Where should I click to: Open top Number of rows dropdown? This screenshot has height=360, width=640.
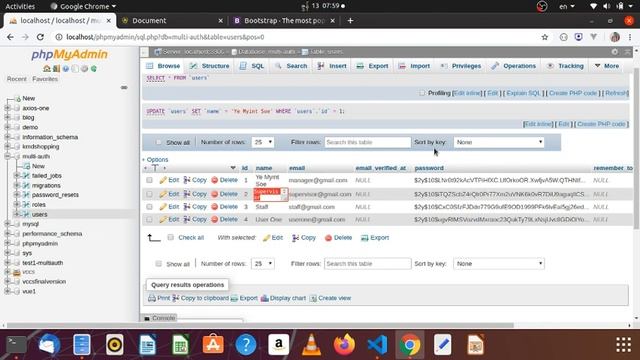(262, 142)
